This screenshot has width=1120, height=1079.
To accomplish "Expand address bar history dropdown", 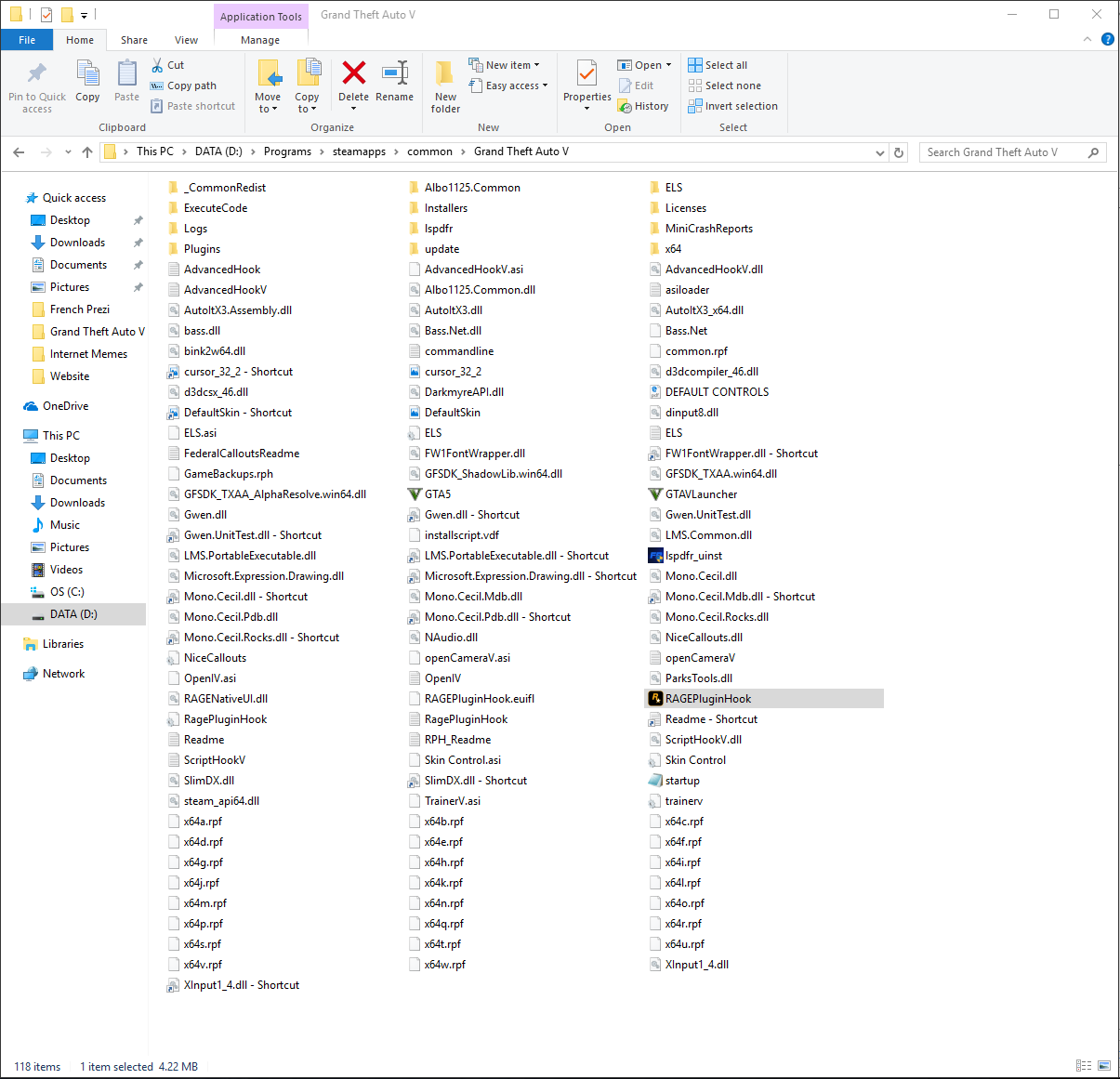I will tap(880, 152).
